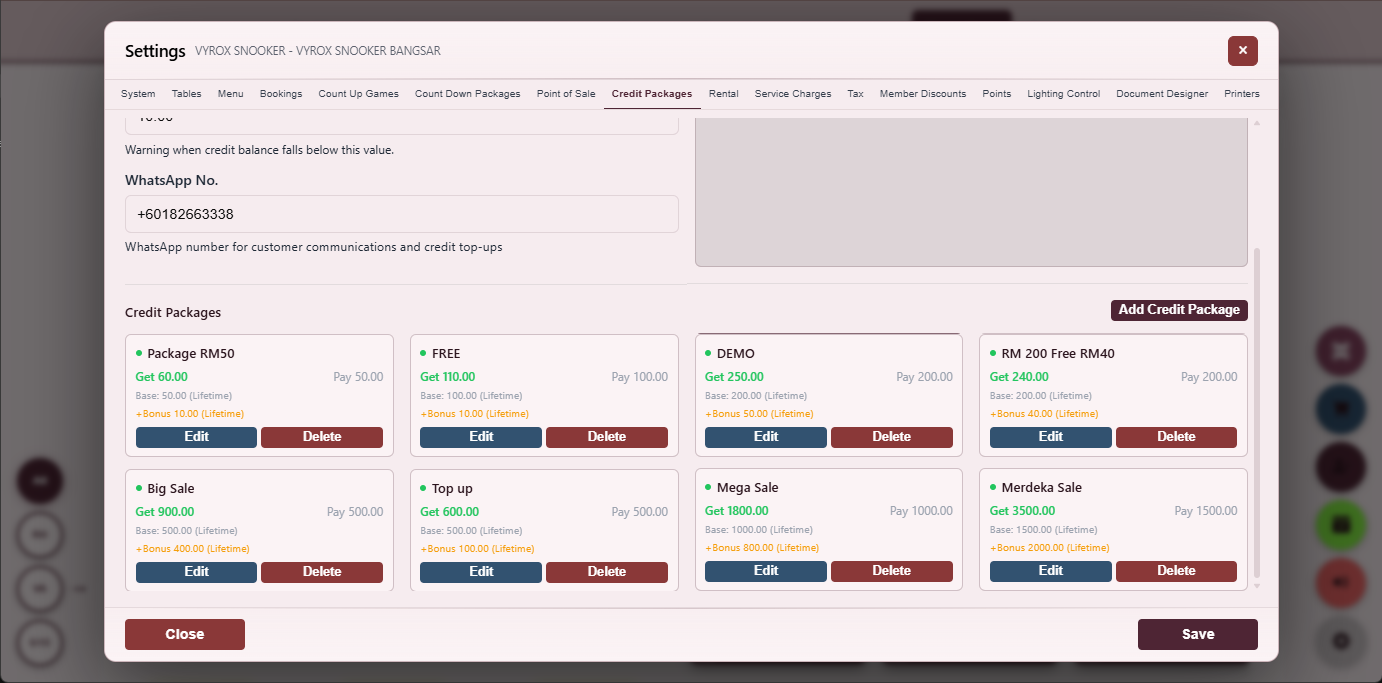This screenshot has width=1382, height=683.
Task: Click the vertical scrollbar thumb in settings
Action: coord(1257,413)
